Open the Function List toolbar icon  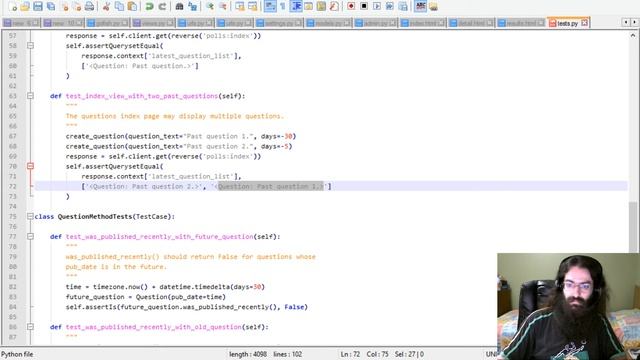tap(334, 6)
